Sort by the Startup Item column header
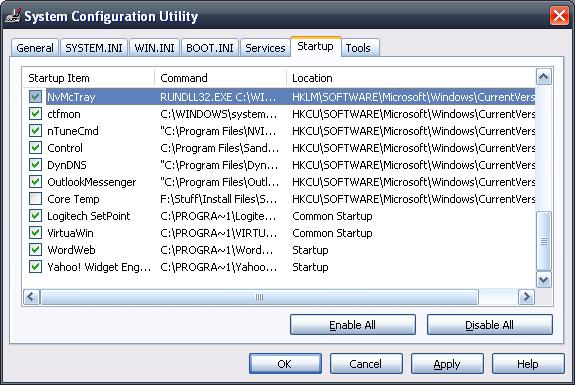Viewport: 575px width, 385px height. (x=89, y=78)
